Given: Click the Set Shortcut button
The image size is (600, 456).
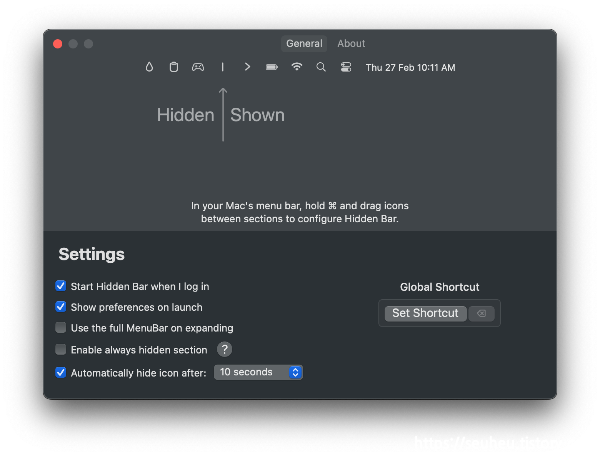Looking at the screenshot, I should click(x=425, y=313).
